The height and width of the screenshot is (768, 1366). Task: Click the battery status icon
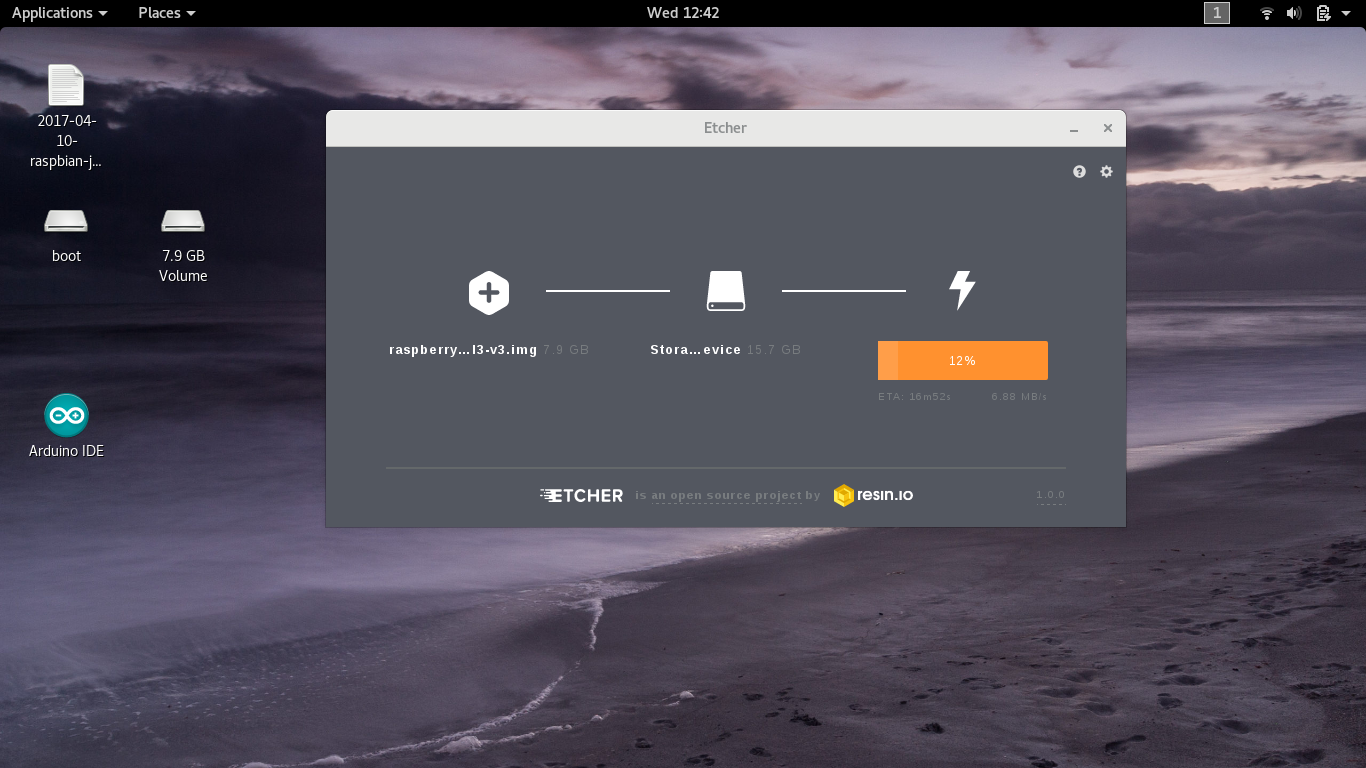coord(1322,13)
